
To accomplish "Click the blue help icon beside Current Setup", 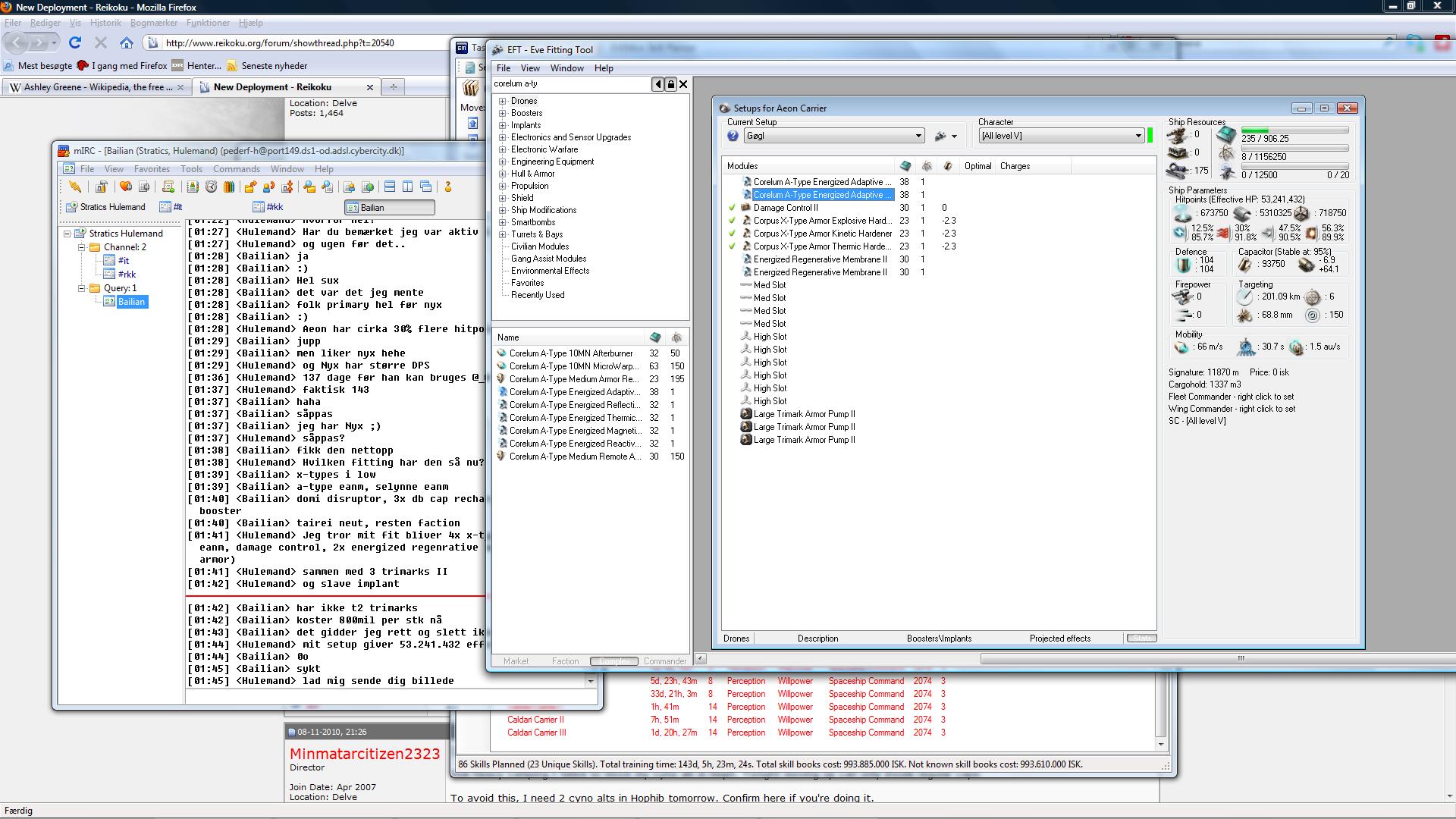I will pyautogui.click(x=733, y=136).
